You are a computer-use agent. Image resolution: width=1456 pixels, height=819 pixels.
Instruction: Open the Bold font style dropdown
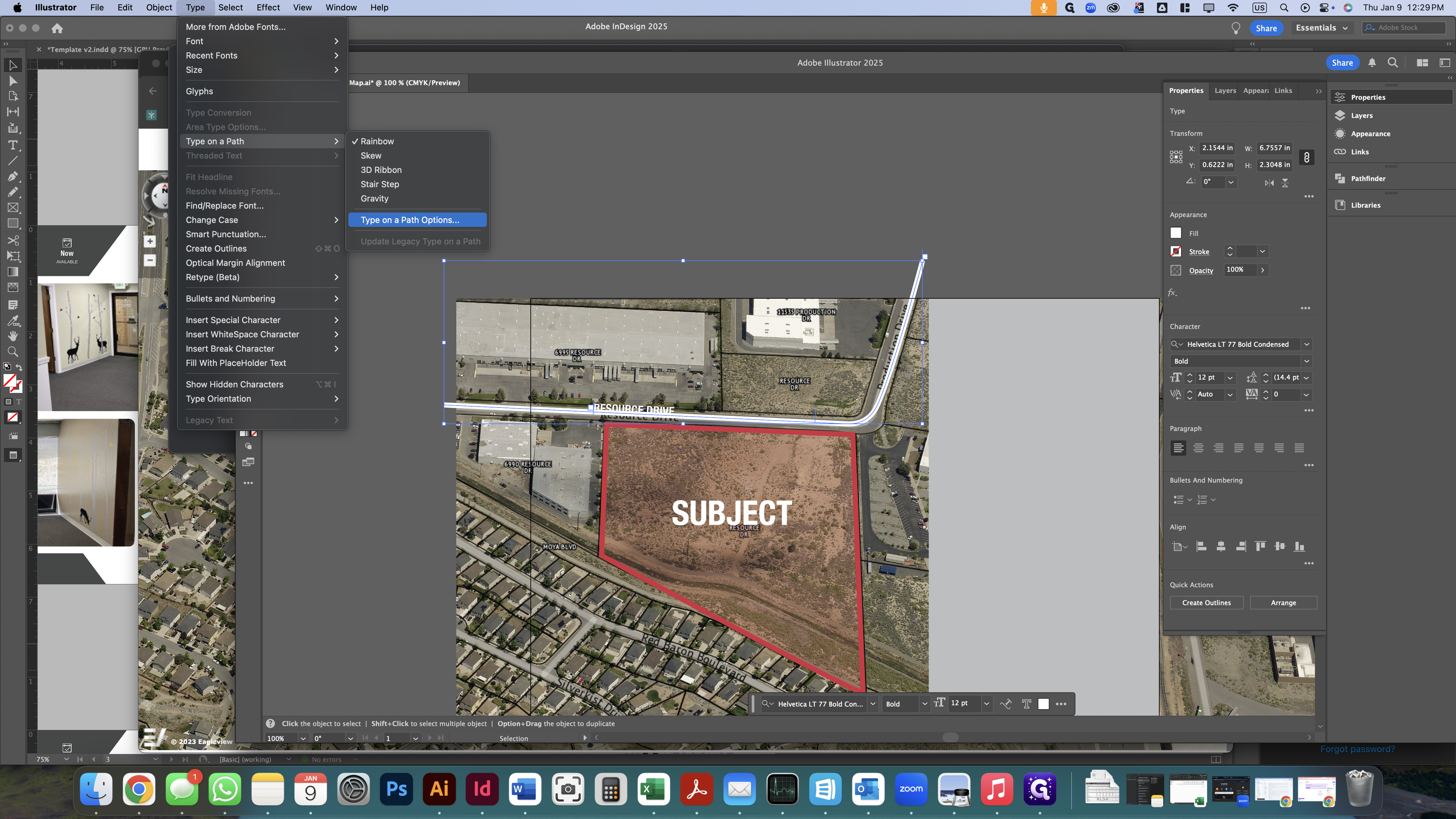tap(1306, 361)
